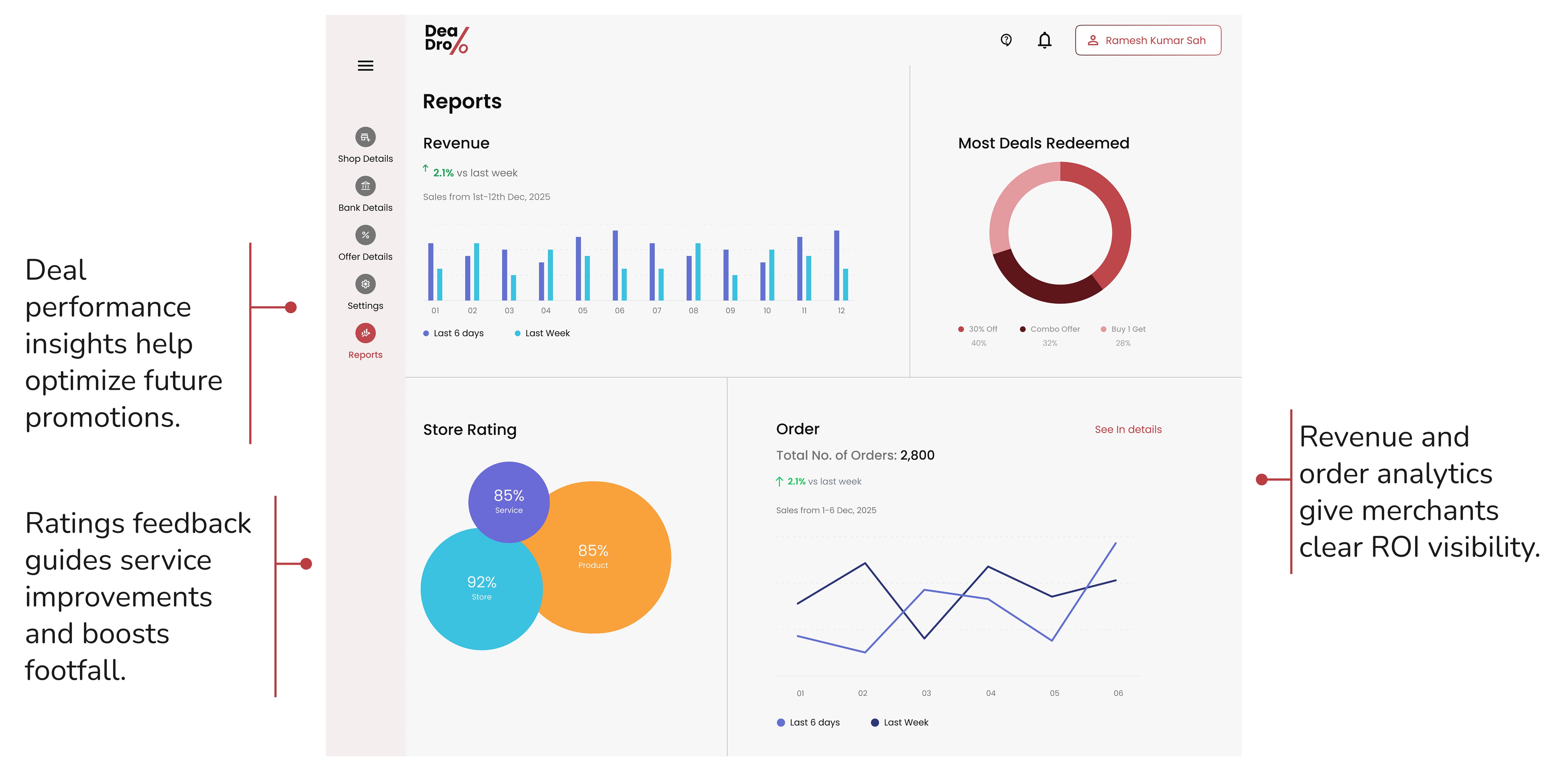Click the DealDrop logo
The height and width of the screenshot is (771, 1568).
click(446, 40)
